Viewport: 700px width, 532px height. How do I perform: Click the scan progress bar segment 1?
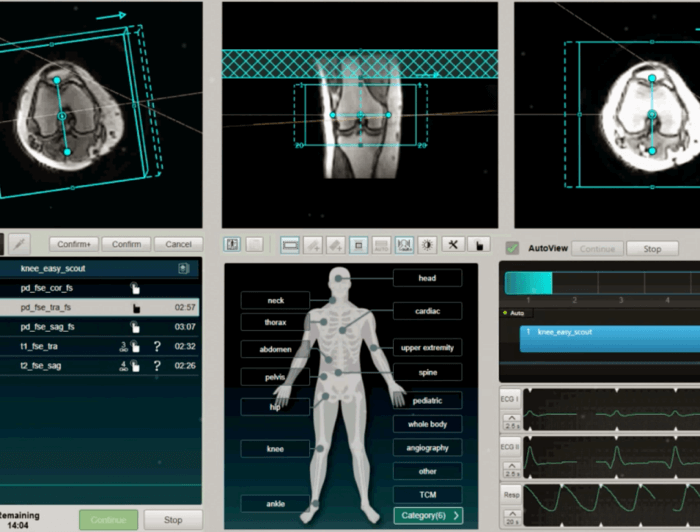(527, 284)
